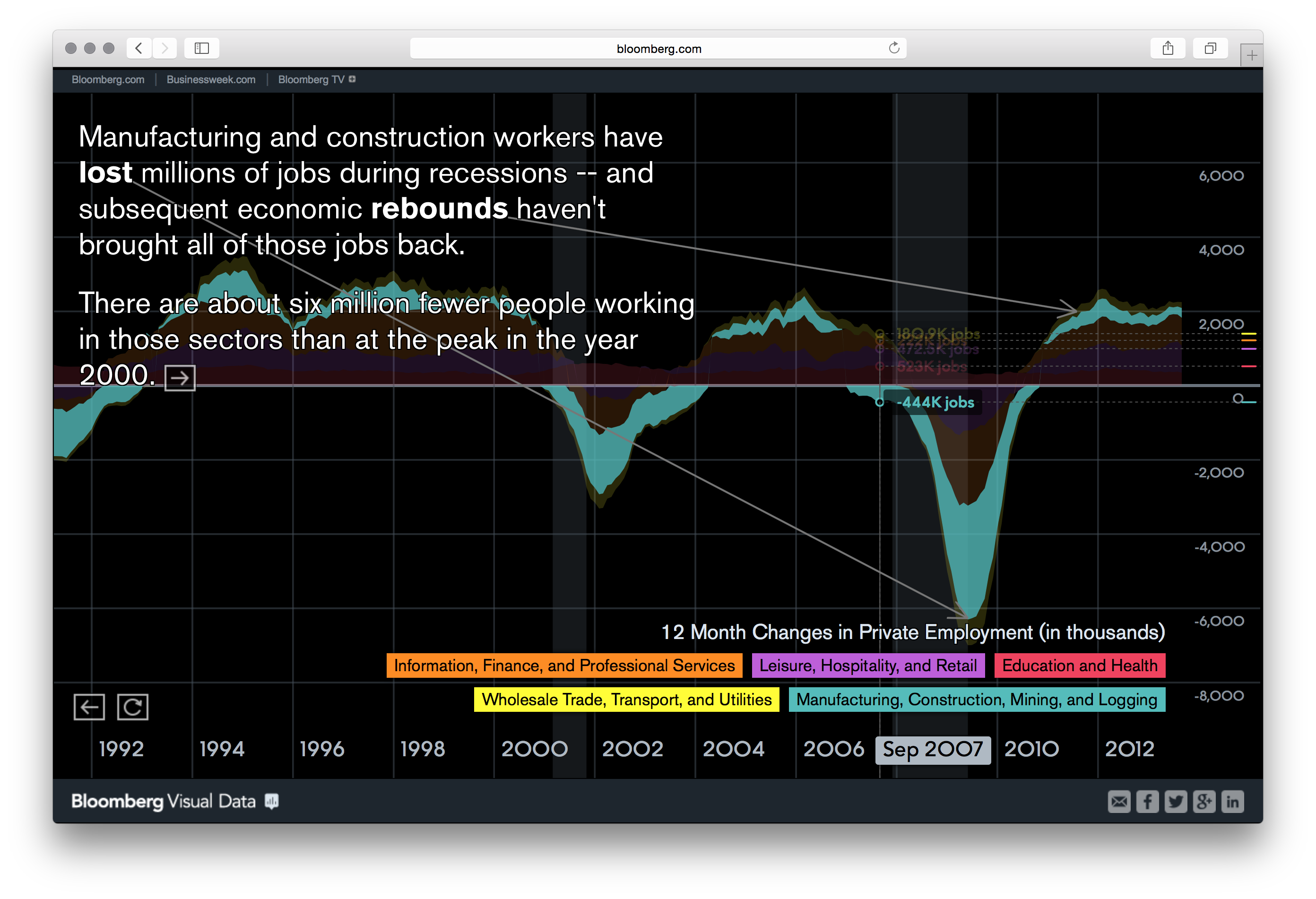This screenshot has height=899, width=1316.
Task: Click the replay/restart animation icon
Action: click(134, 707)
